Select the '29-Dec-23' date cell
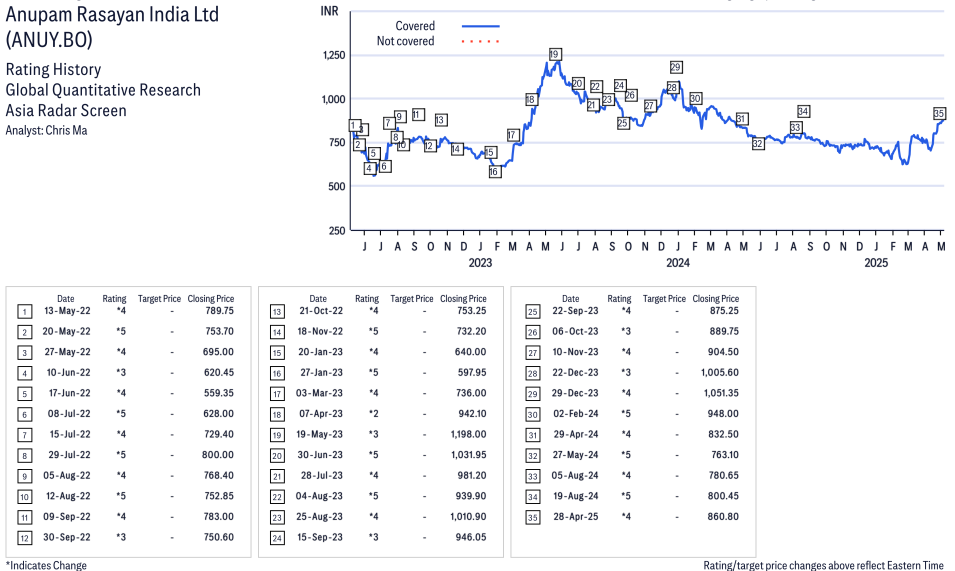This screenshot has width=955, height=571. tap(575, 393)
